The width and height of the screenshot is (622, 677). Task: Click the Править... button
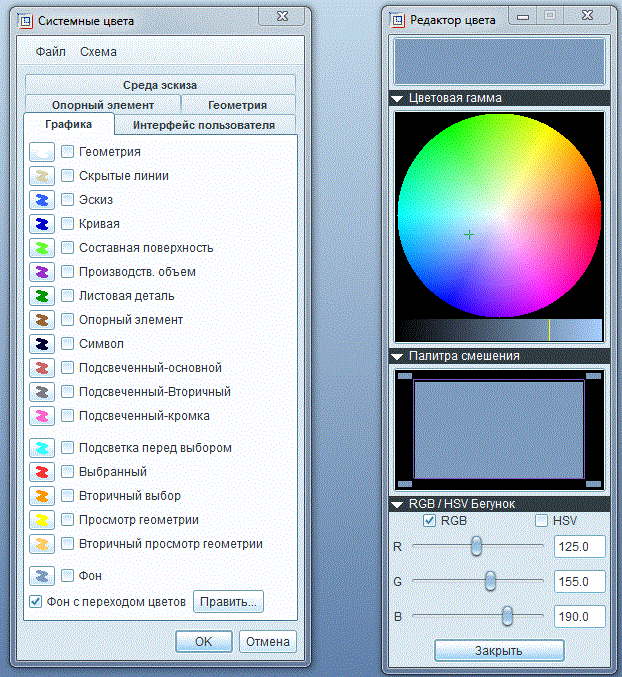(229, 602)
